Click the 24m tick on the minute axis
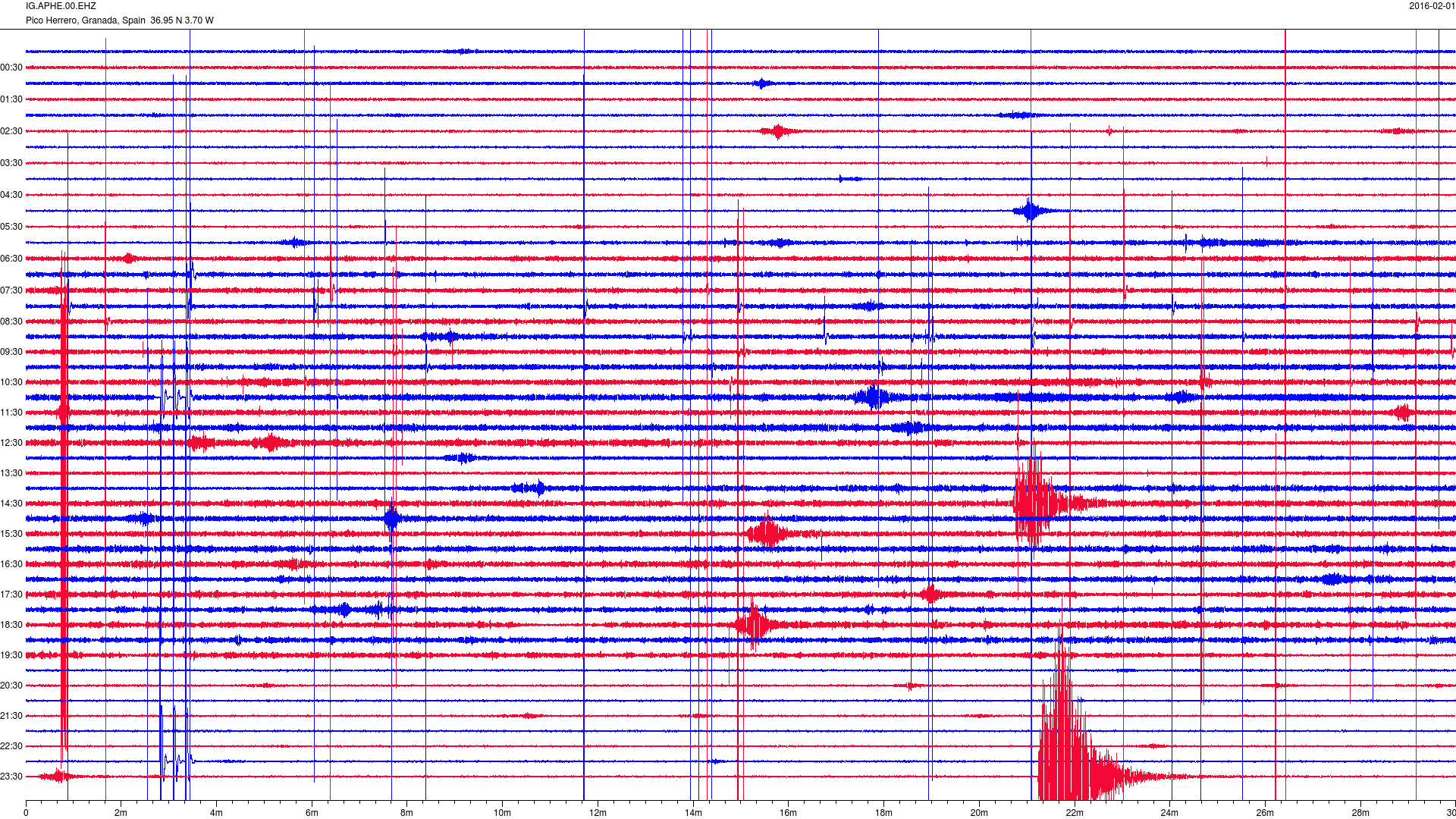The height and width of the screenshot is (819, 1456). pyautogui.click(x=1169, y=813)
